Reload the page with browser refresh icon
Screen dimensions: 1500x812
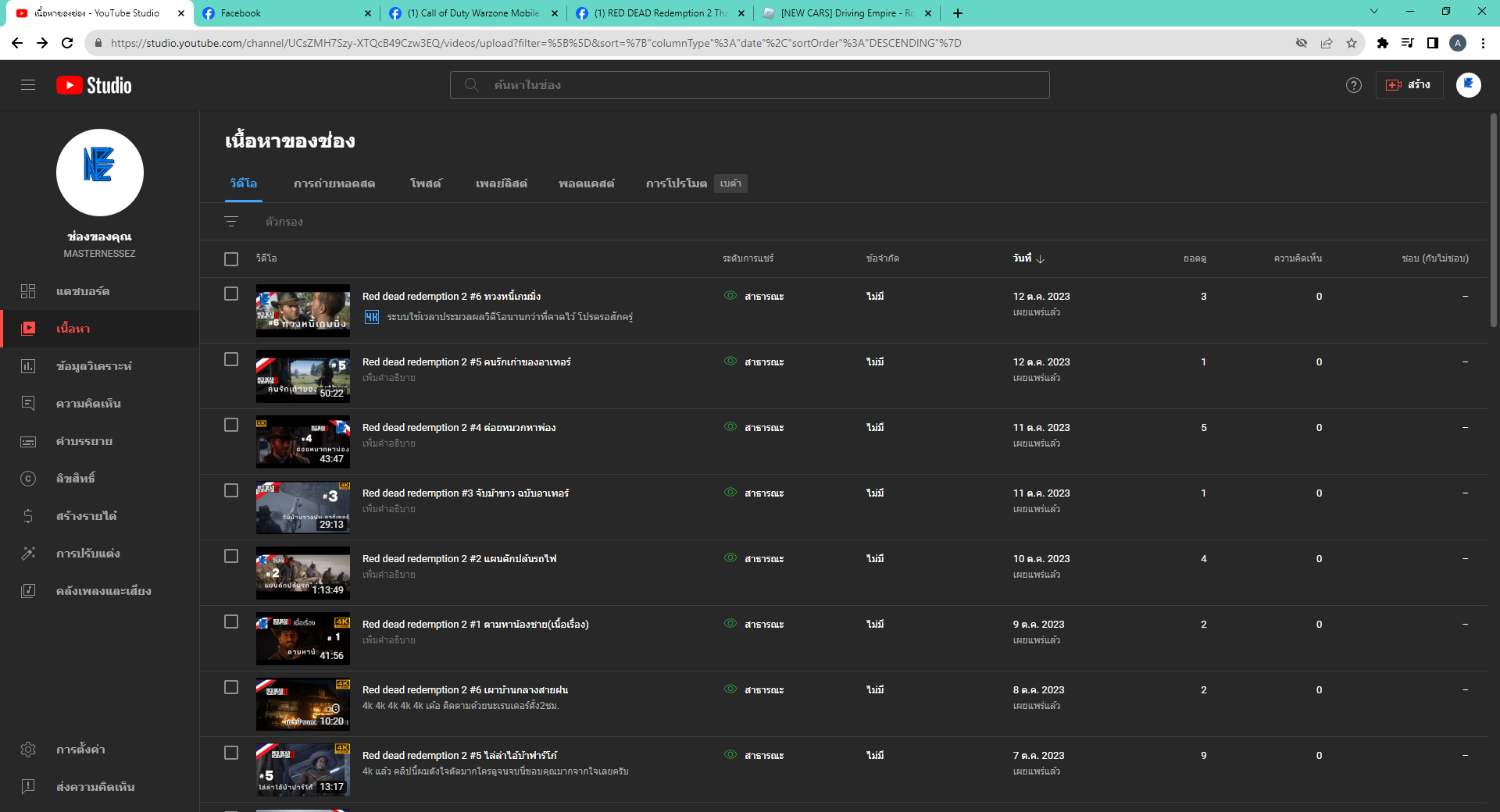(67, 43)
